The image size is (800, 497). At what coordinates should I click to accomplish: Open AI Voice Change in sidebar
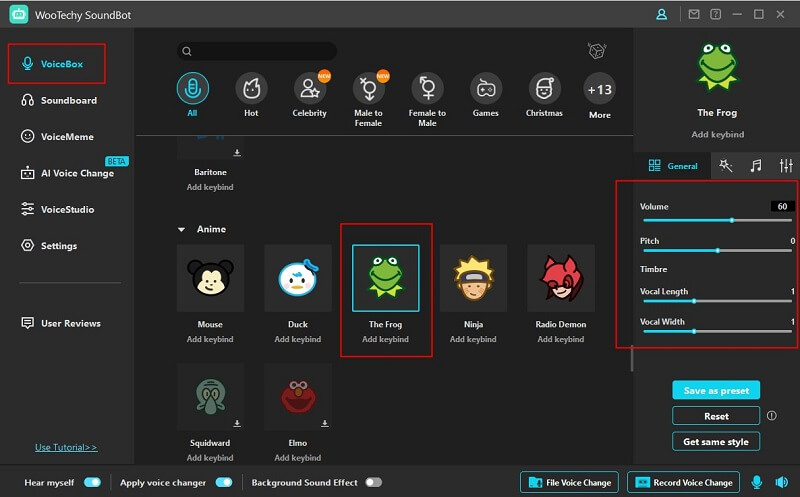coord(67,173)
